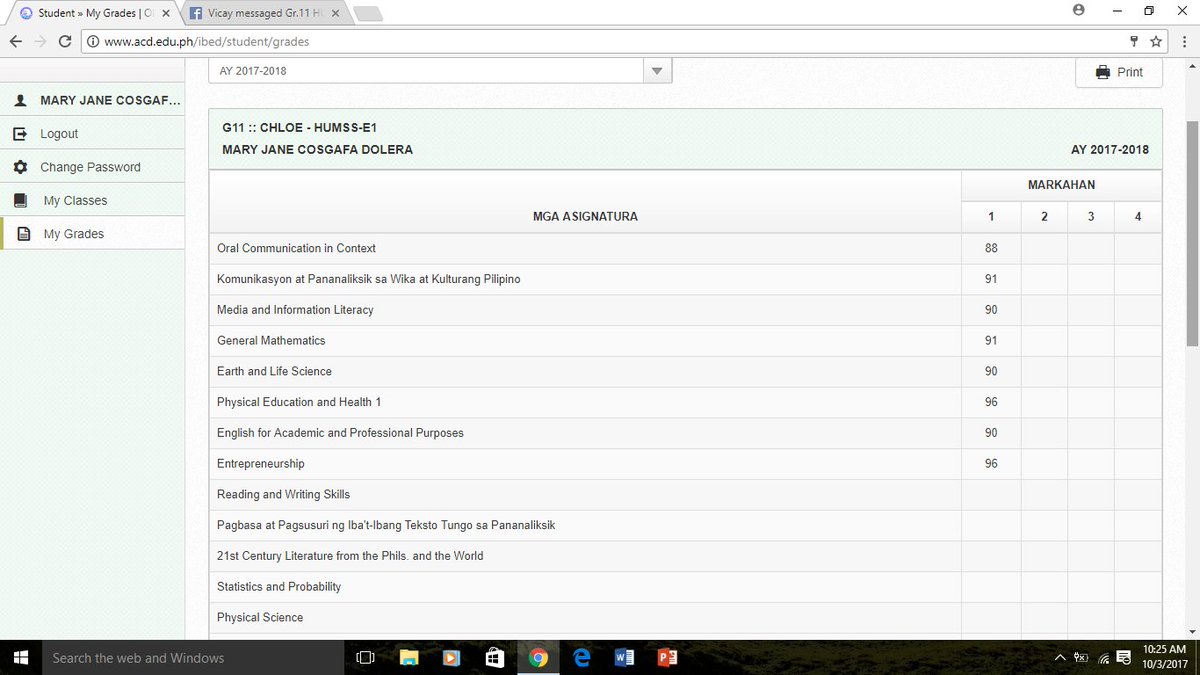Click the dropdown arrow of academic year selector

[657, 71]
